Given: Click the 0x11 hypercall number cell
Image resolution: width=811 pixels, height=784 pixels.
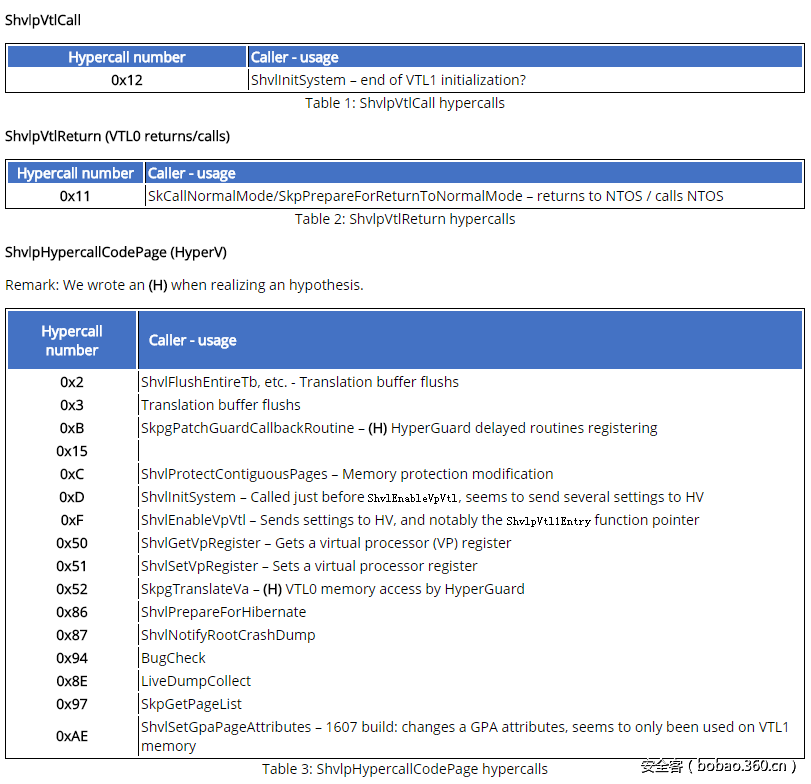Looking at the screenshot, I should pos(75,196).
